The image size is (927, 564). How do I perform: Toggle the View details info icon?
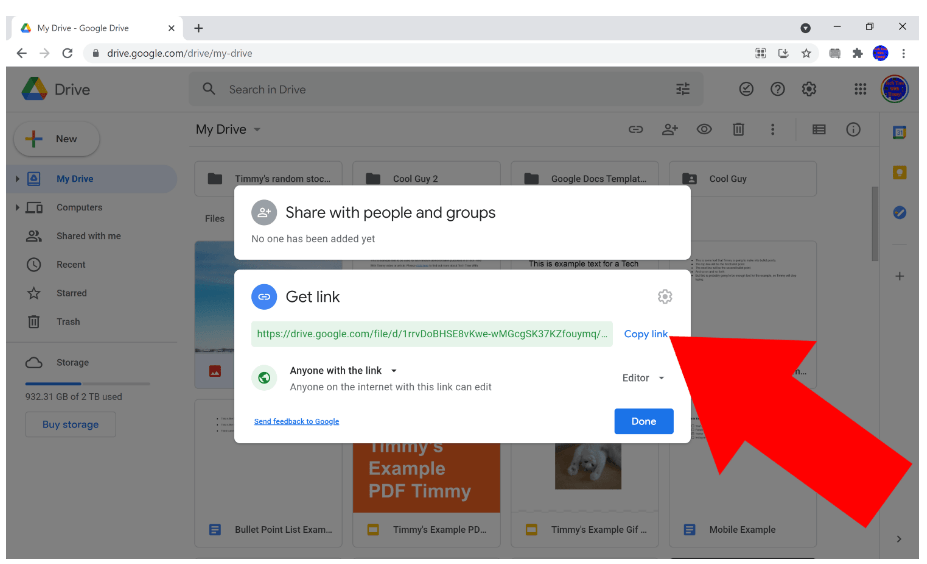click(853, 129)
